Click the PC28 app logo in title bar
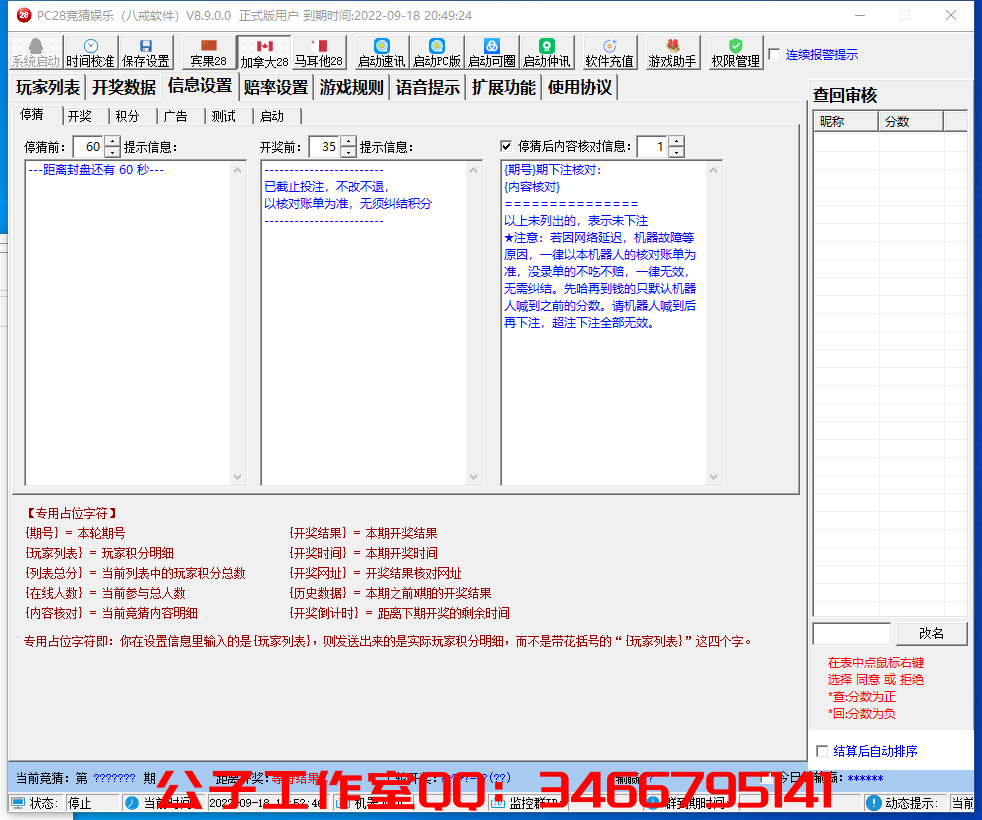The height and width of the screenshot is (820, 982). click(24, 15)
